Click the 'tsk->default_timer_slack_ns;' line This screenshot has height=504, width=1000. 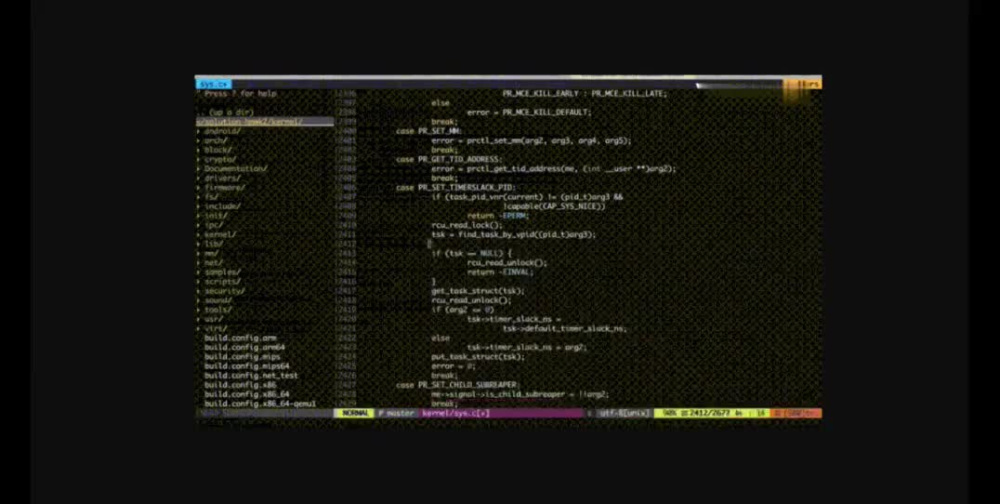pos(564,329)
